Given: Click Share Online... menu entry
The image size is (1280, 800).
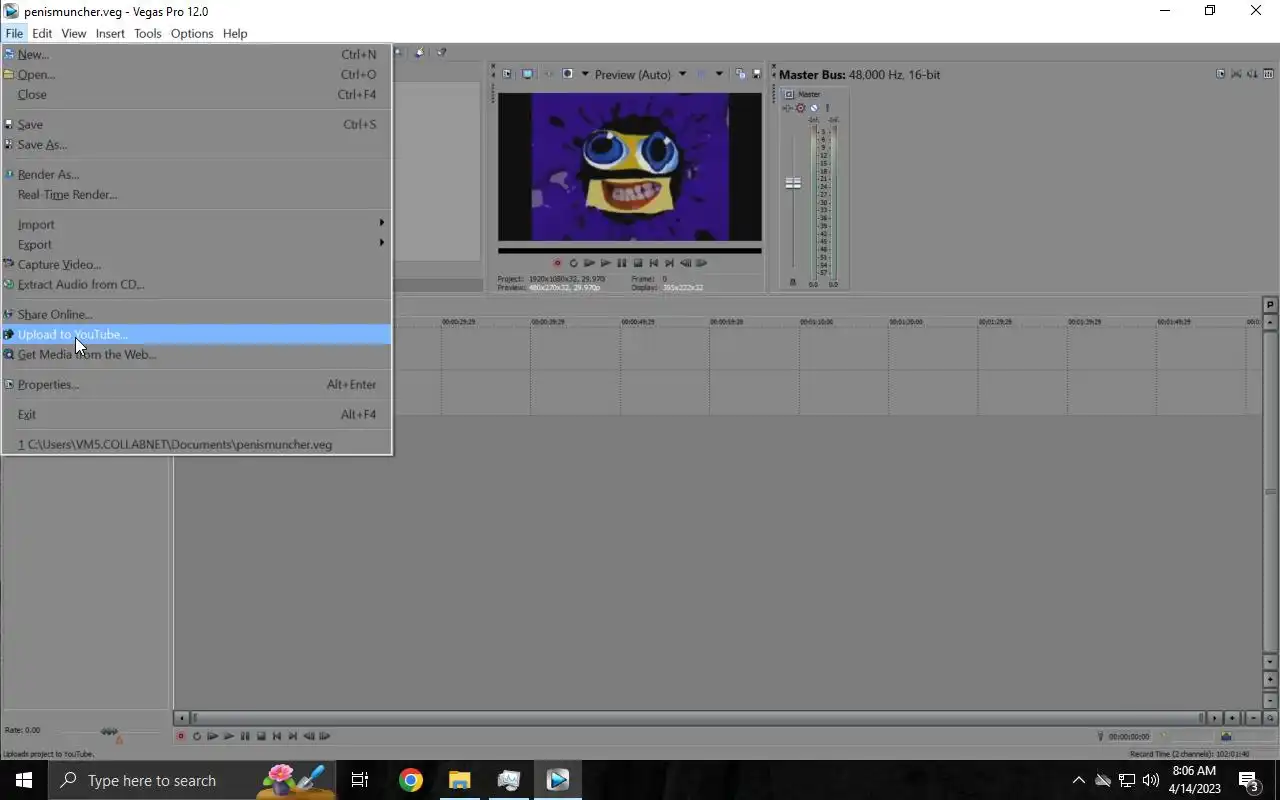Looking at the screenshot, I should click(196, 314).
